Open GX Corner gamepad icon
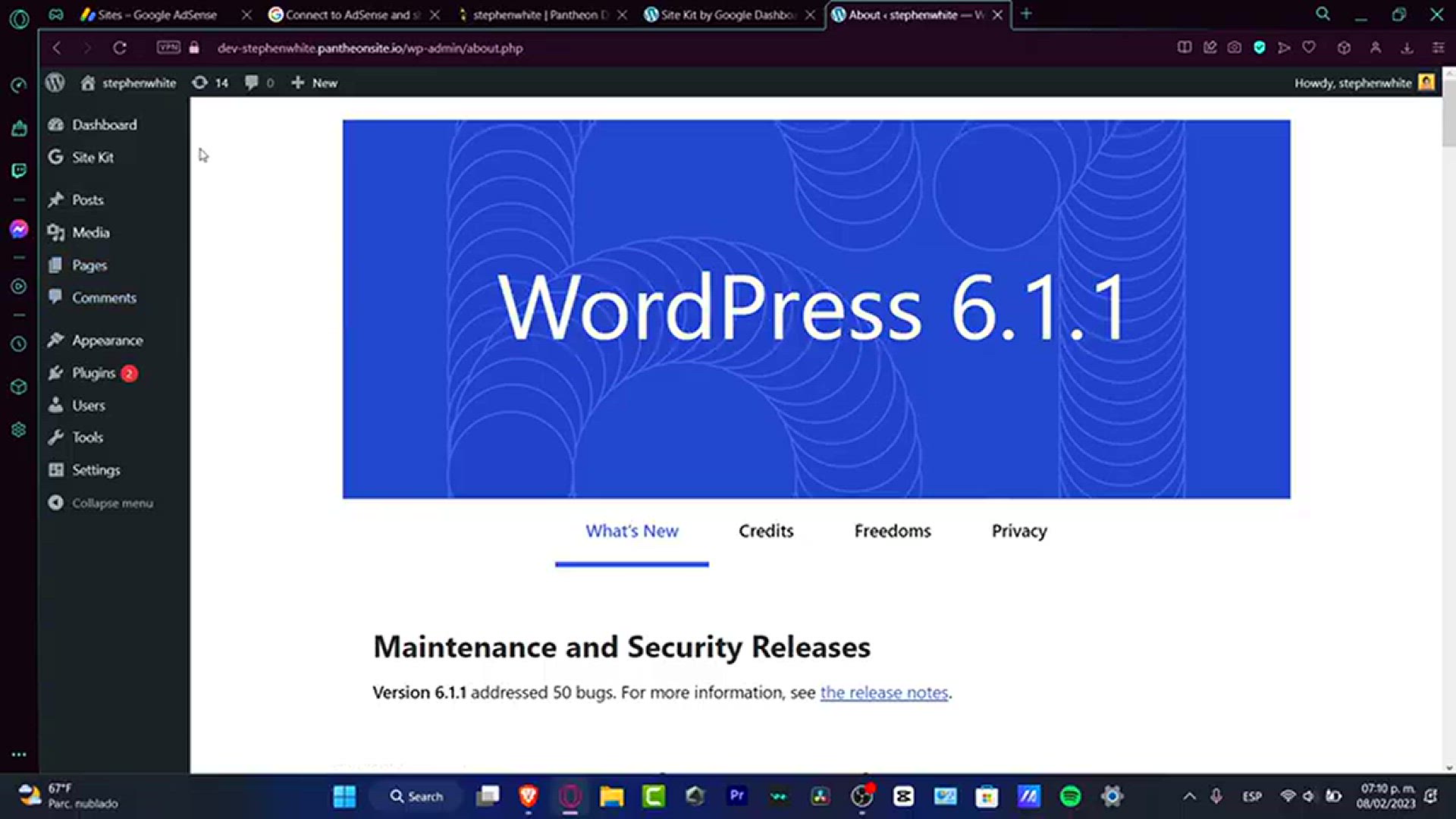 tap(56, 14)
